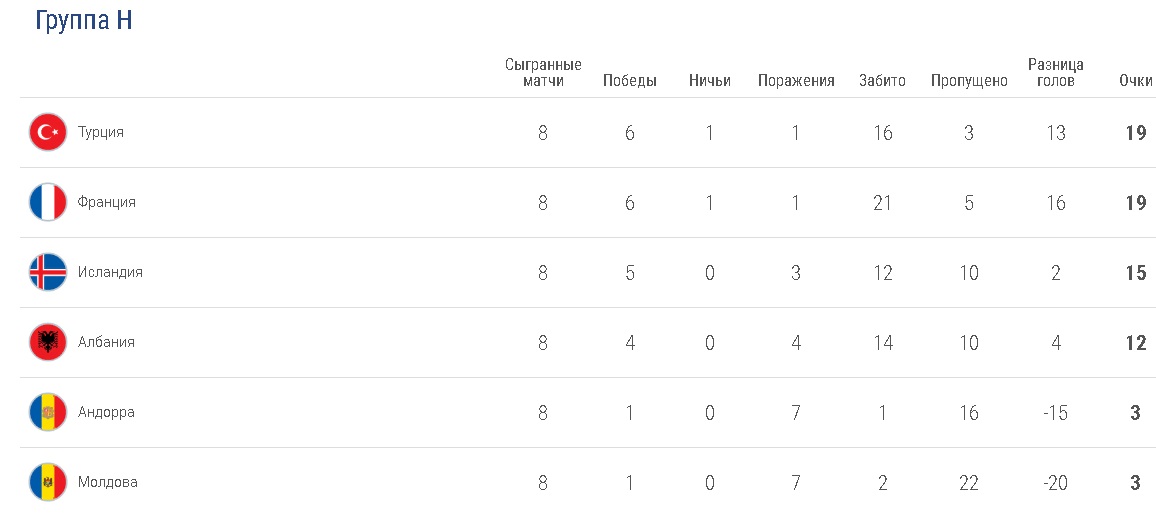
Task: Click the Забито column header
Action: (882, 81)
